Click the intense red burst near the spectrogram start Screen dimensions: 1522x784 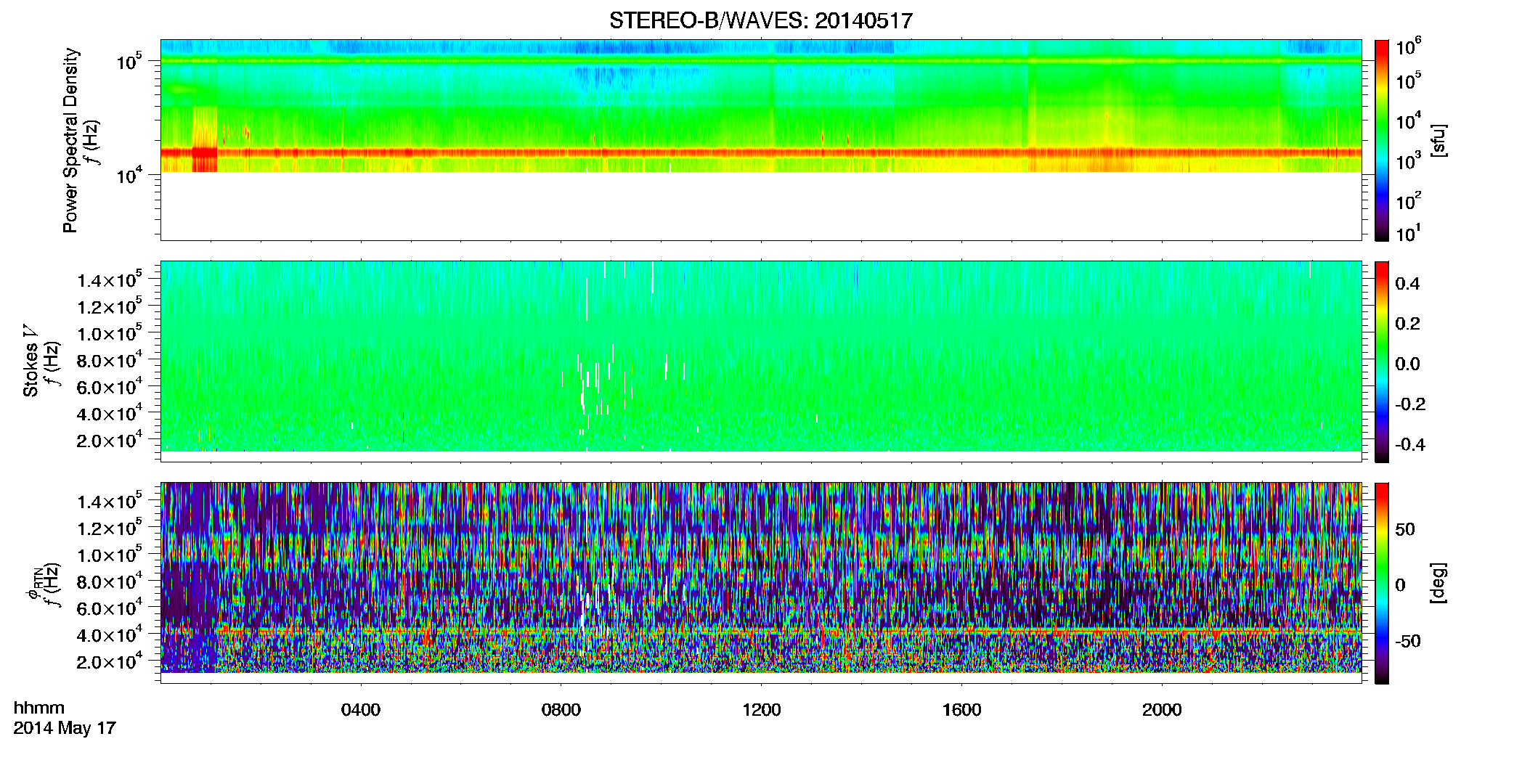tap(205, 153)
